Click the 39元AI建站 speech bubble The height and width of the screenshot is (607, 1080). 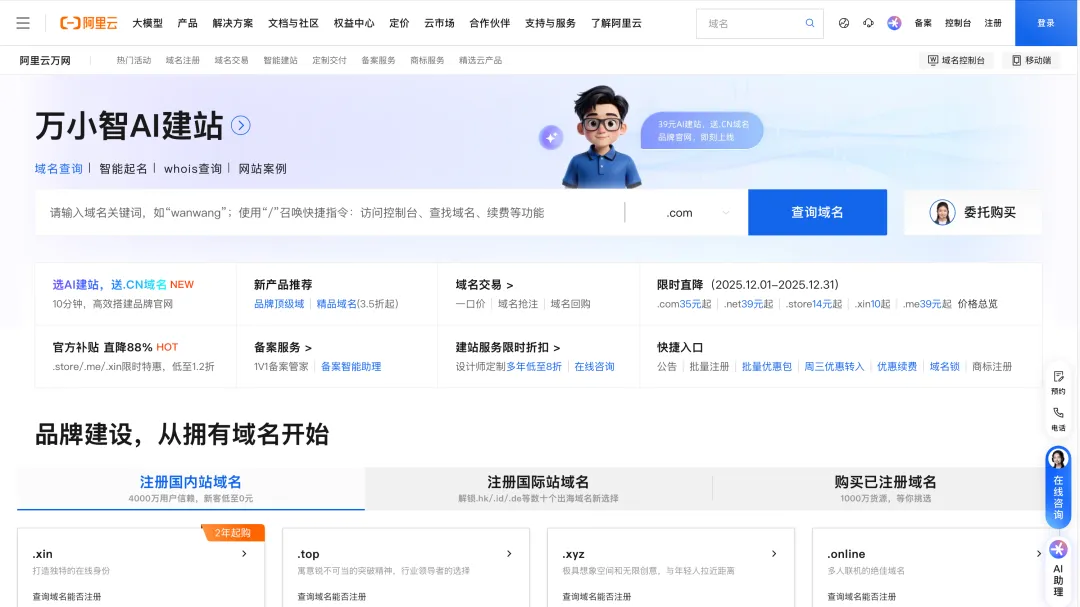702,130
